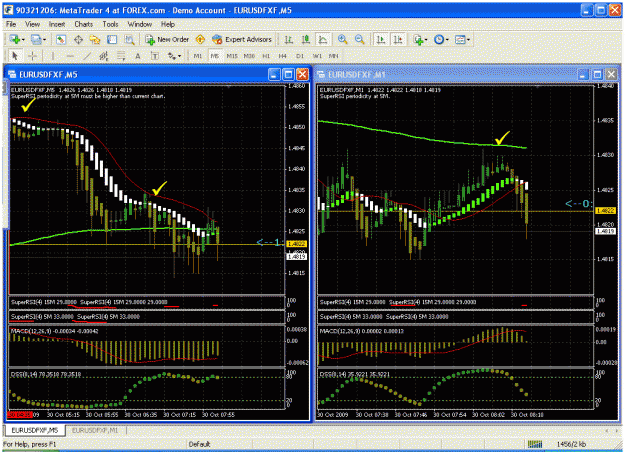Expand the Profiles dropdown arrow
This screenshot has height=452, width=625.
point(44,39)
